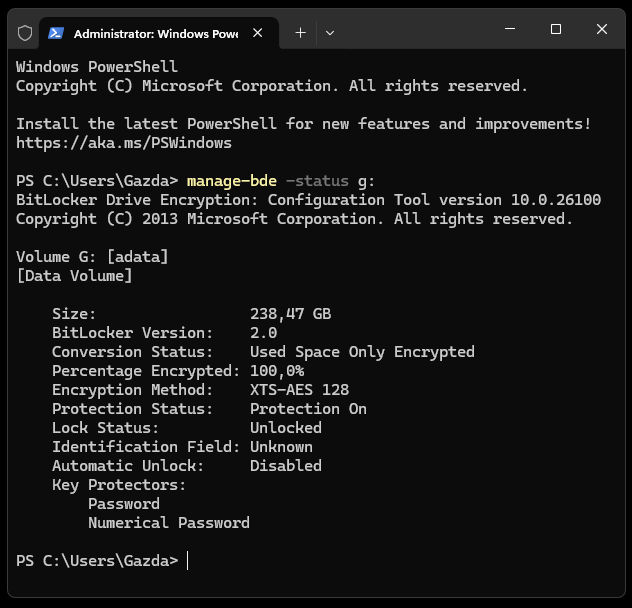The image size is (632, 608).
Task: Click the Used Space Only Encrypted text
Action: click(x=362, y=352)
